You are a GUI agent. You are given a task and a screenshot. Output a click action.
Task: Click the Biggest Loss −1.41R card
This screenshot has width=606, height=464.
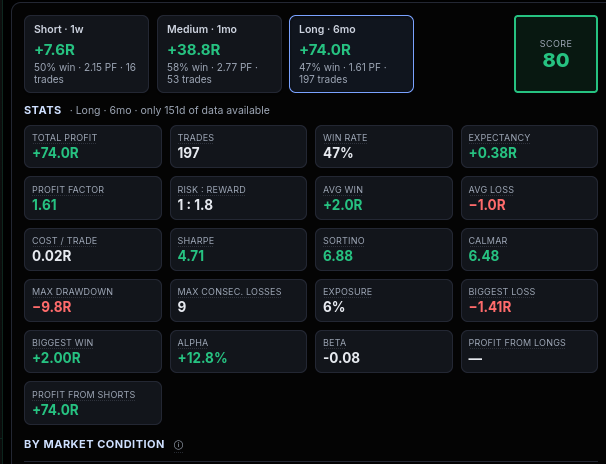[x=529, y=300]
